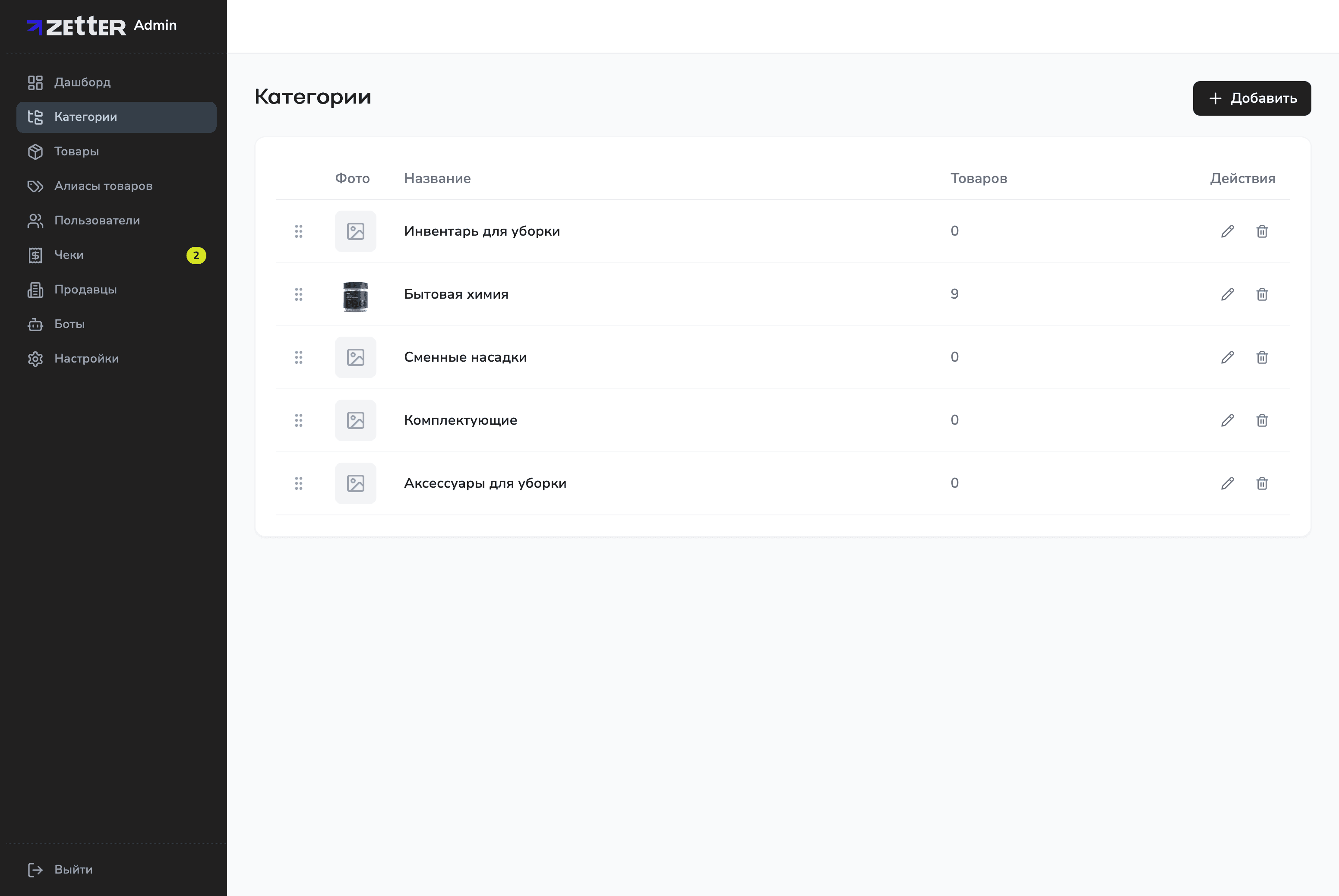The height and width of the screenshot is (896, 1339).
Task: Edit the Аксессуары для уборки category
Action: click(1227, 483)
